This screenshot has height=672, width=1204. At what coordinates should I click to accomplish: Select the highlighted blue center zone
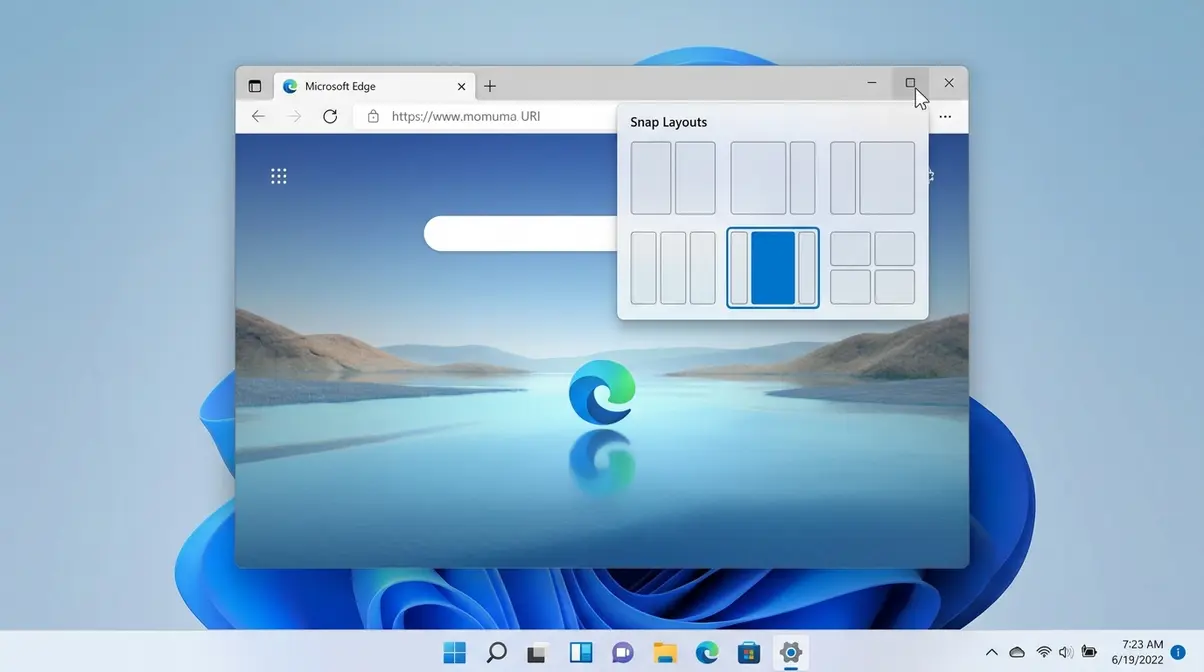[773, 268]
